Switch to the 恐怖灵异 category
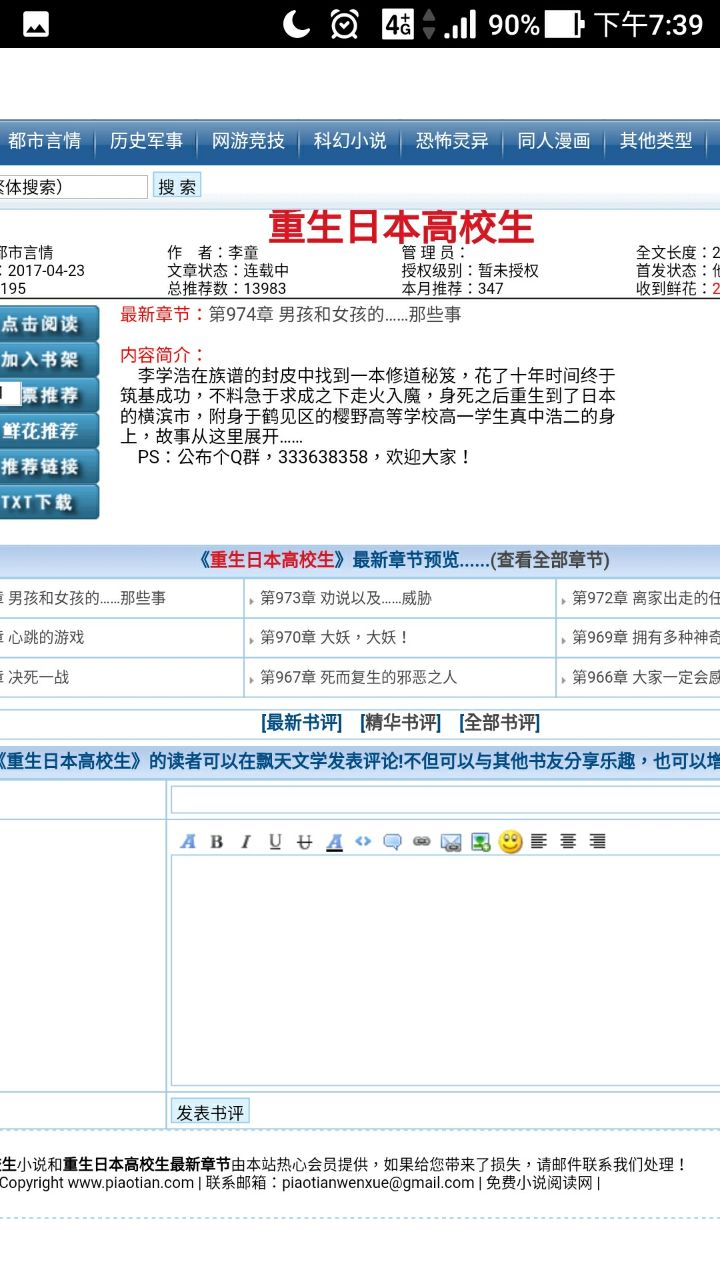Screen dimensions: 720x1280 coord(452,141)
